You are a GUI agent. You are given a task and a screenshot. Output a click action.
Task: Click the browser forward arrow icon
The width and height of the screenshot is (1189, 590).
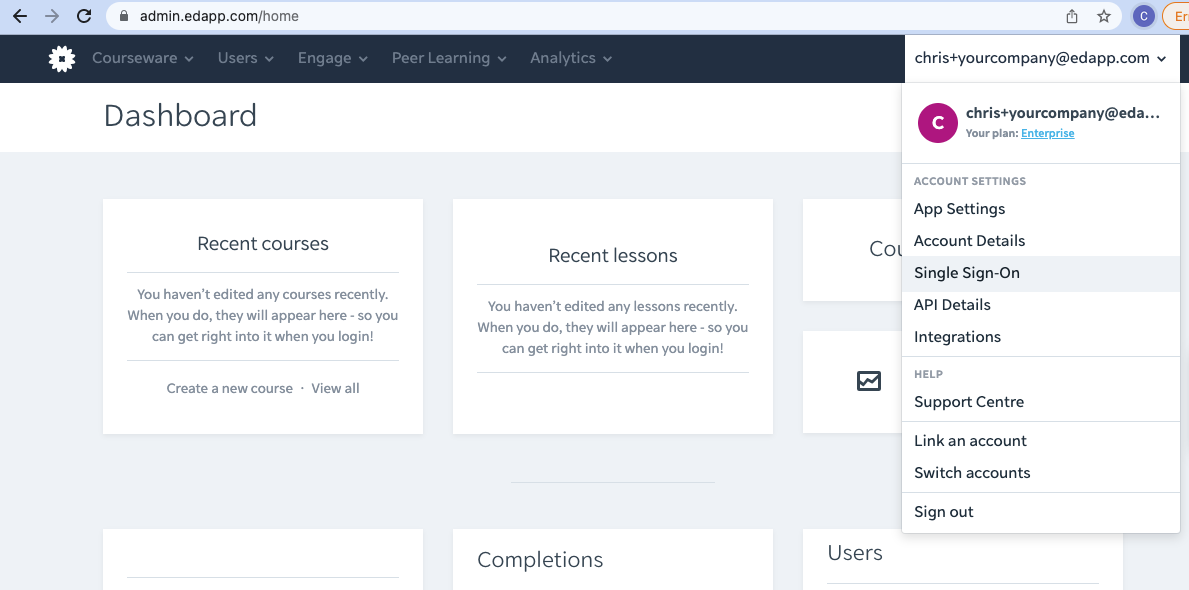[53, 16]
